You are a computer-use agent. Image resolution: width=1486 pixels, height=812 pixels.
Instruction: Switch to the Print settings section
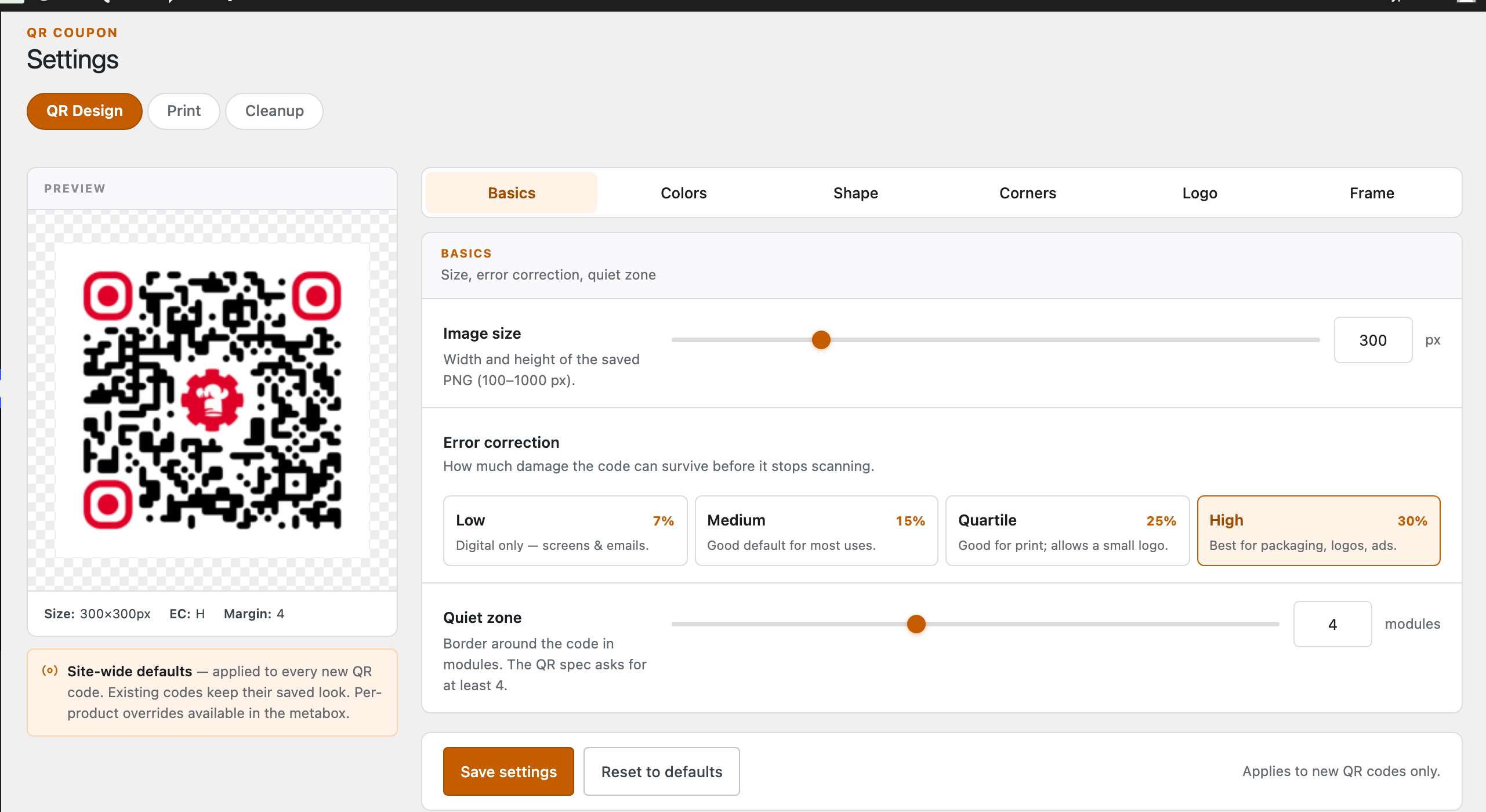point(184,111)
